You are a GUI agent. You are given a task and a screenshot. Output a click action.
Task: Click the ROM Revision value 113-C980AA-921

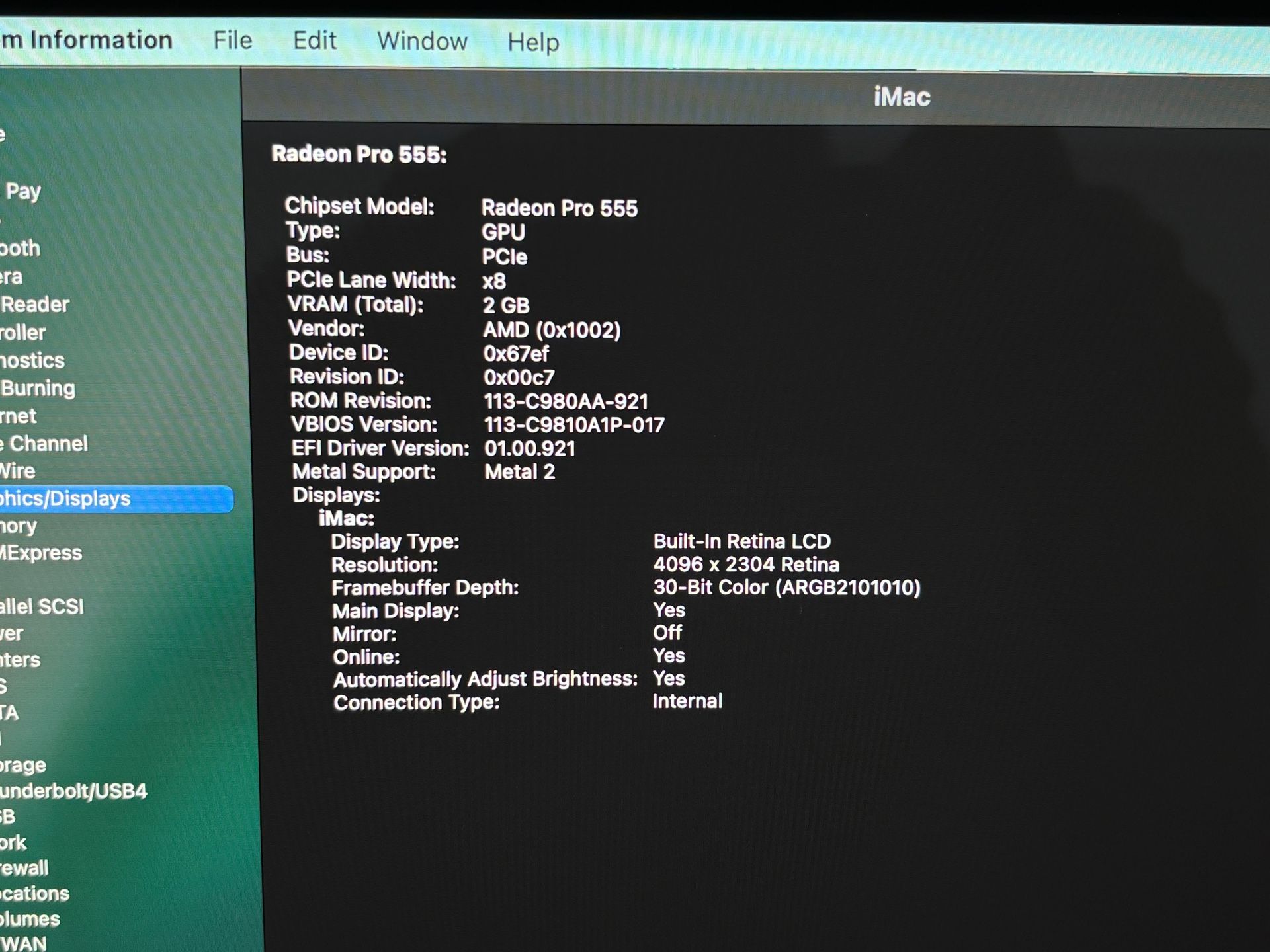tap(566, 401)
